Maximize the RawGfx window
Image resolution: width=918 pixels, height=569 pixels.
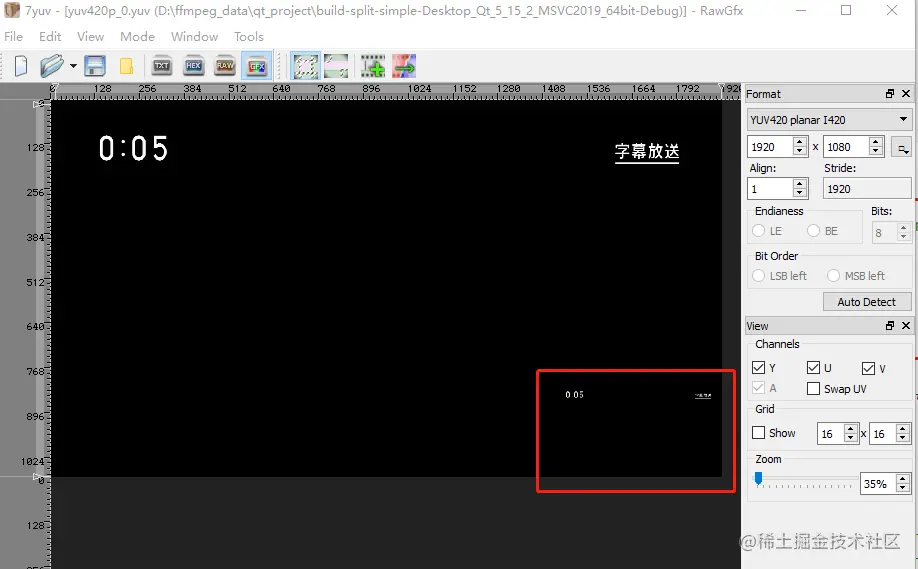pos(846,10)
